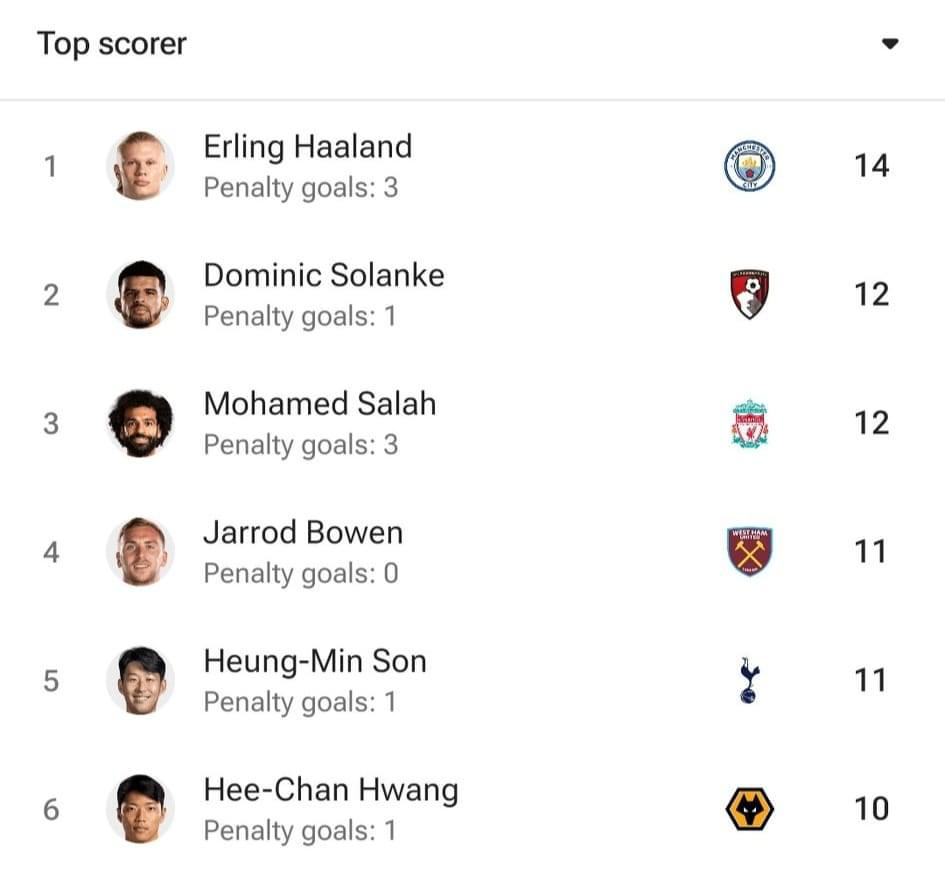Select Mohamed Salah's avatar
This screenshot has width=945, height=884.
[x=140, y=423]
